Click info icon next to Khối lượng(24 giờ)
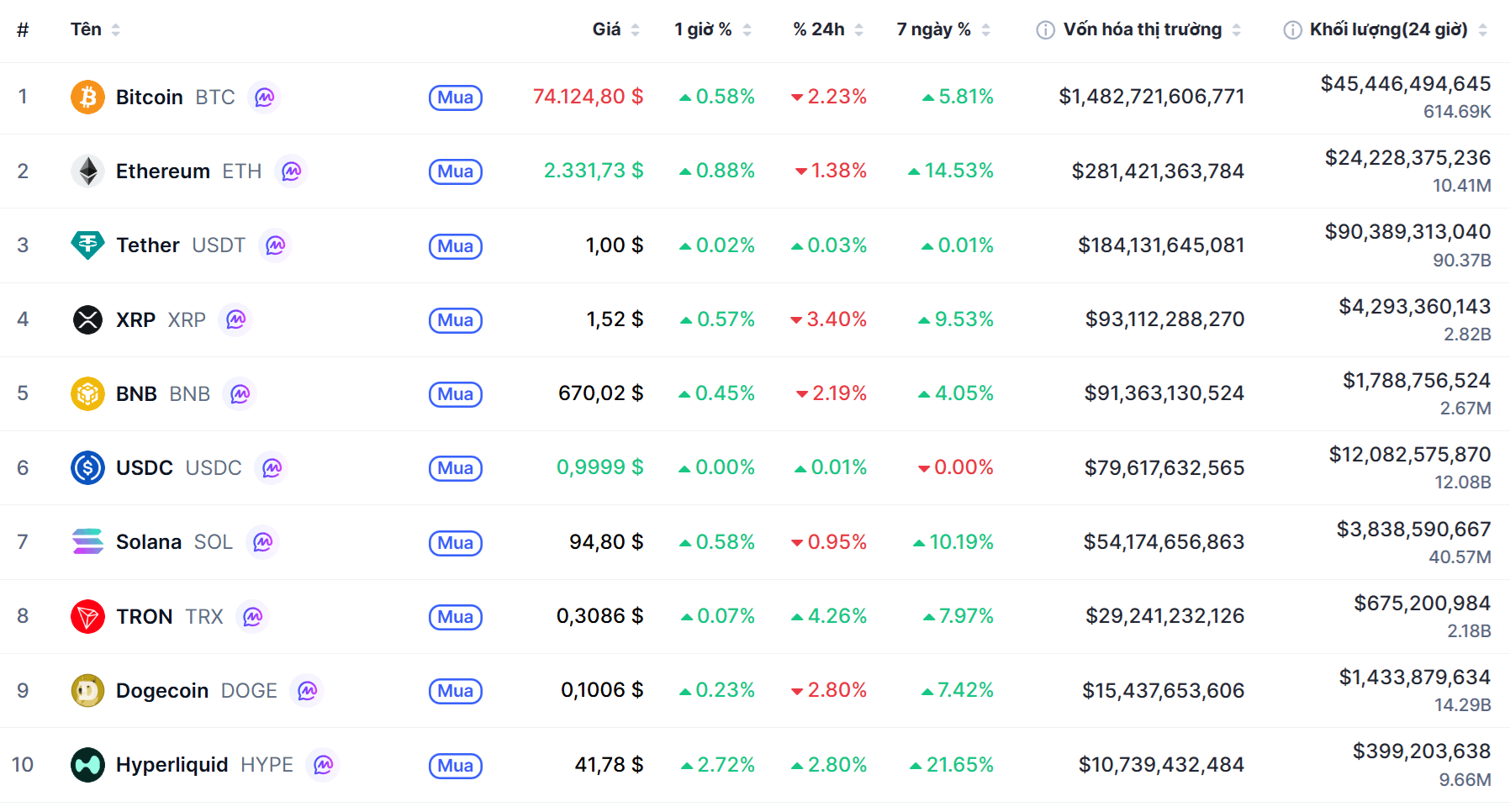 click(x=1292, y=30)
